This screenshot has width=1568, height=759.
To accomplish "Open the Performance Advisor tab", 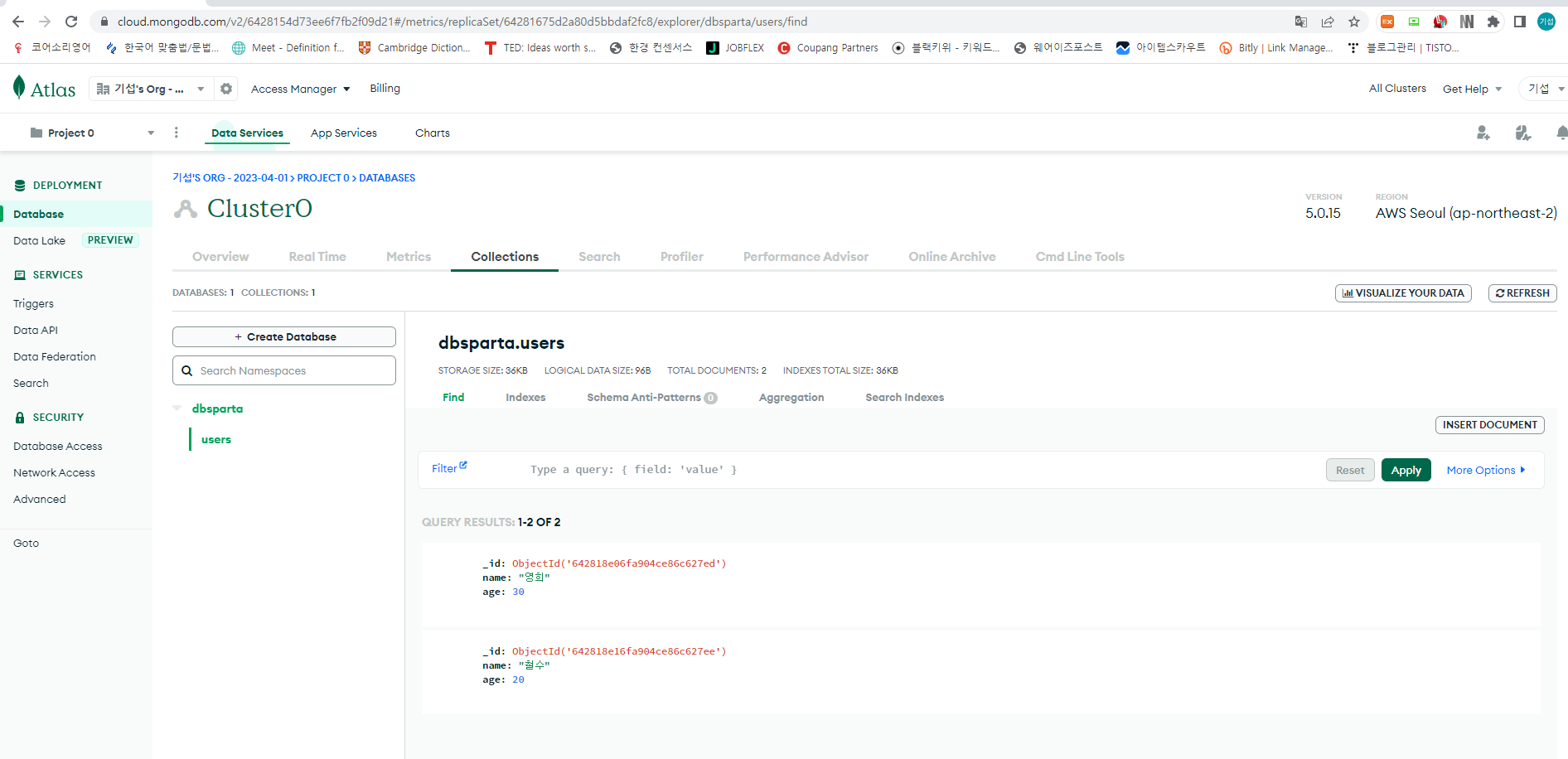I will [806, 257].
